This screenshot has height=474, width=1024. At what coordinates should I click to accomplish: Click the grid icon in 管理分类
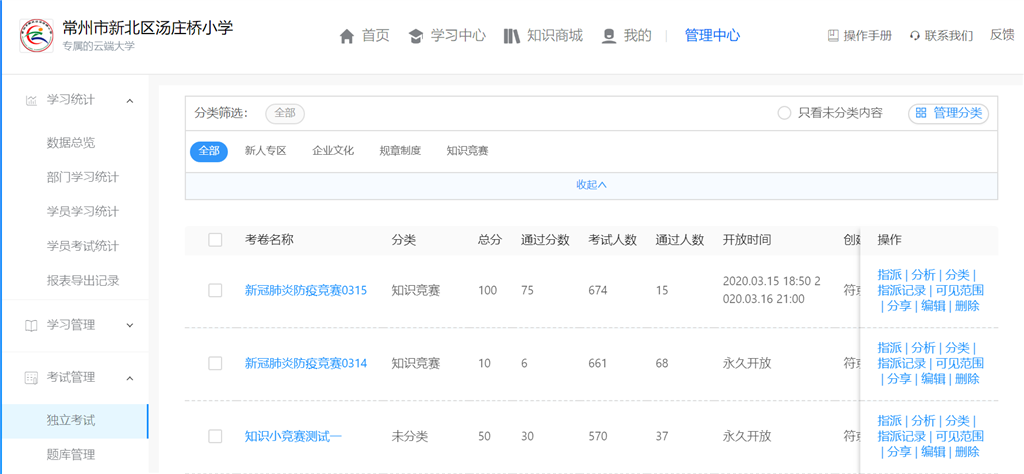(921, 113)
